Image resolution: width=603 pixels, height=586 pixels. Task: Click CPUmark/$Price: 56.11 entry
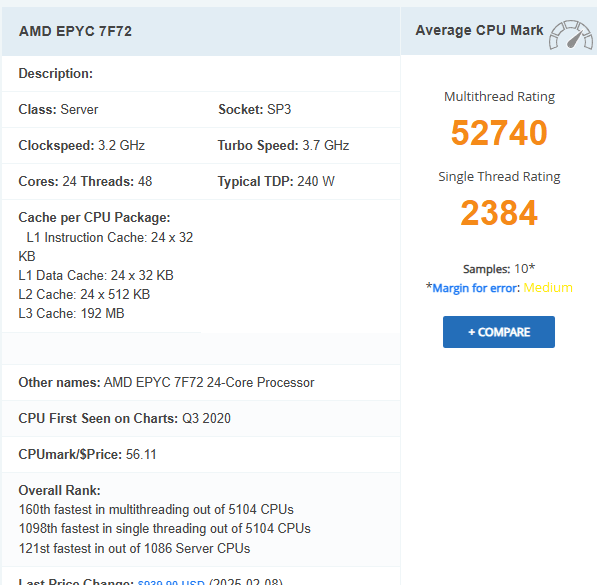88,454
